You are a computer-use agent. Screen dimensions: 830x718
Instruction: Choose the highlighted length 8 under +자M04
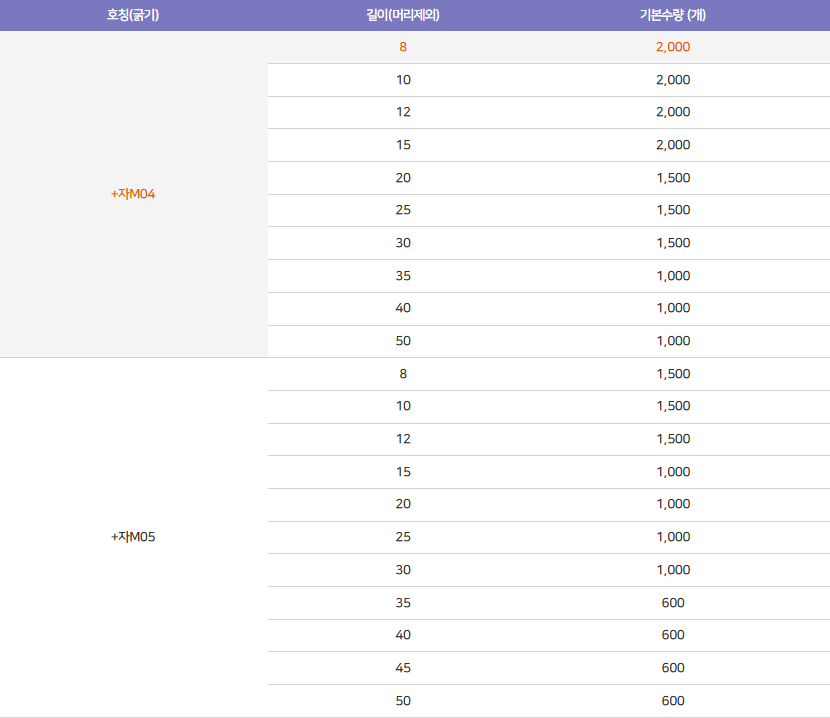point(403,47)
